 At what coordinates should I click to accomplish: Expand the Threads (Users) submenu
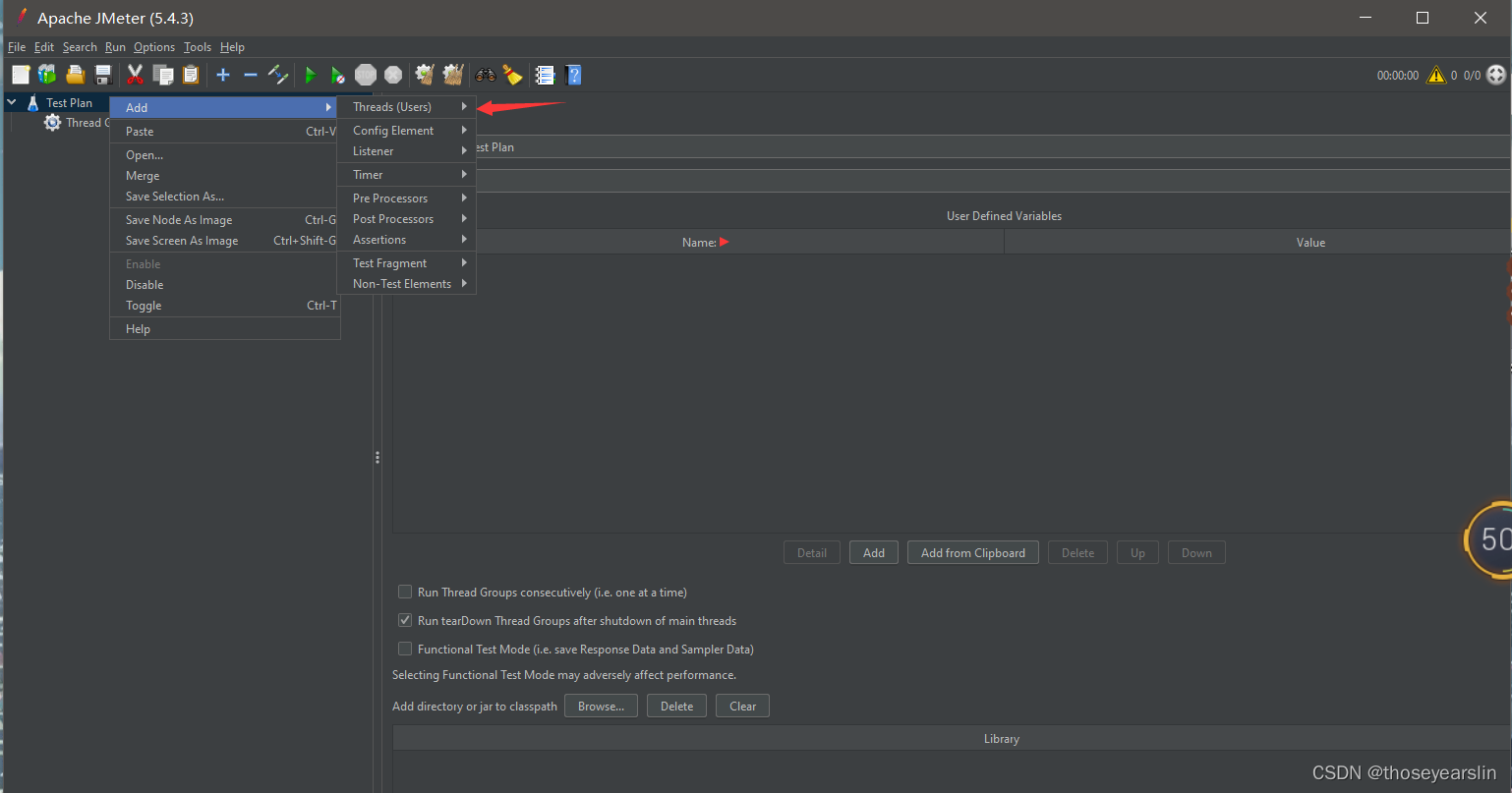point(407,107)
